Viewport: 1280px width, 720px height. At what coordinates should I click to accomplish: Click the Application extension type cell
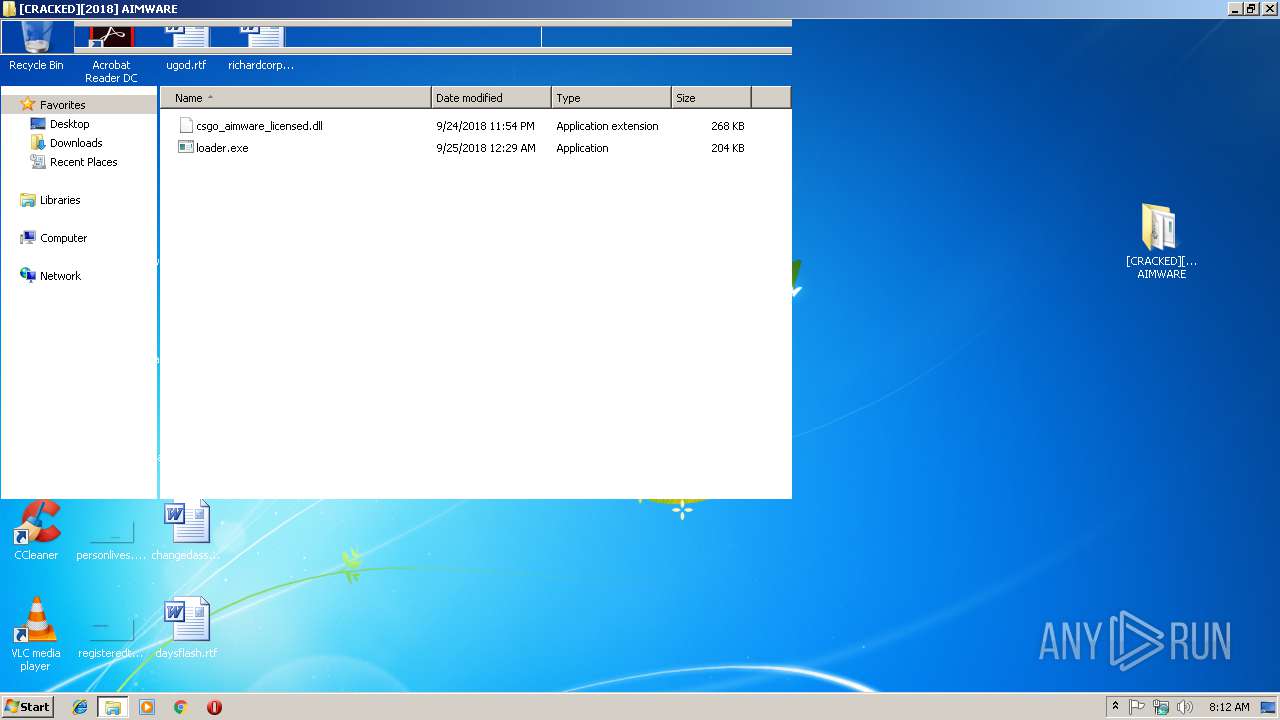click(x=607, y=126)
